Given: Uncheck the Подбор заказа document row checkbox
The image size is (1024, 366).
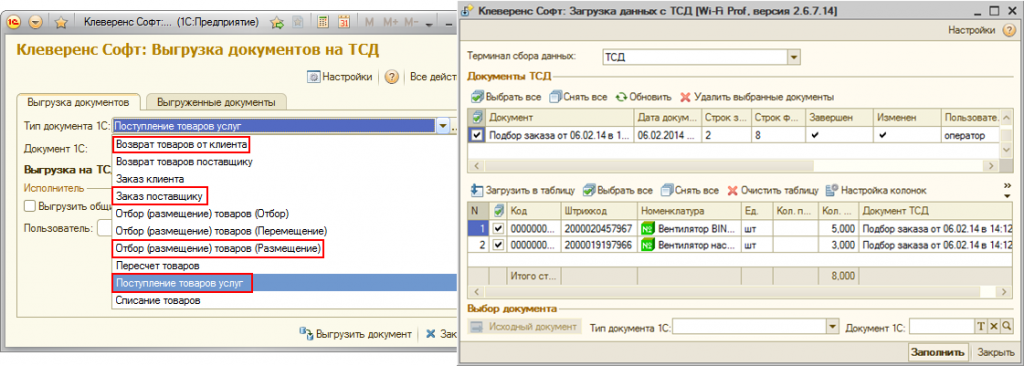Looking at the screenshot, I should tap(477, 135).
